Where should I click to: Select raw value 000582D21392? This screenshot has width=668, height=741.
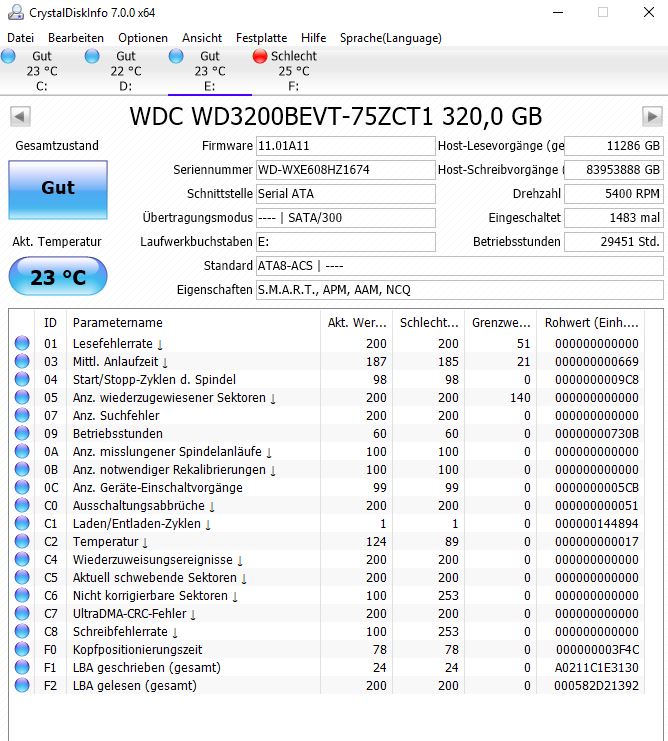click(x=597, y=685)
